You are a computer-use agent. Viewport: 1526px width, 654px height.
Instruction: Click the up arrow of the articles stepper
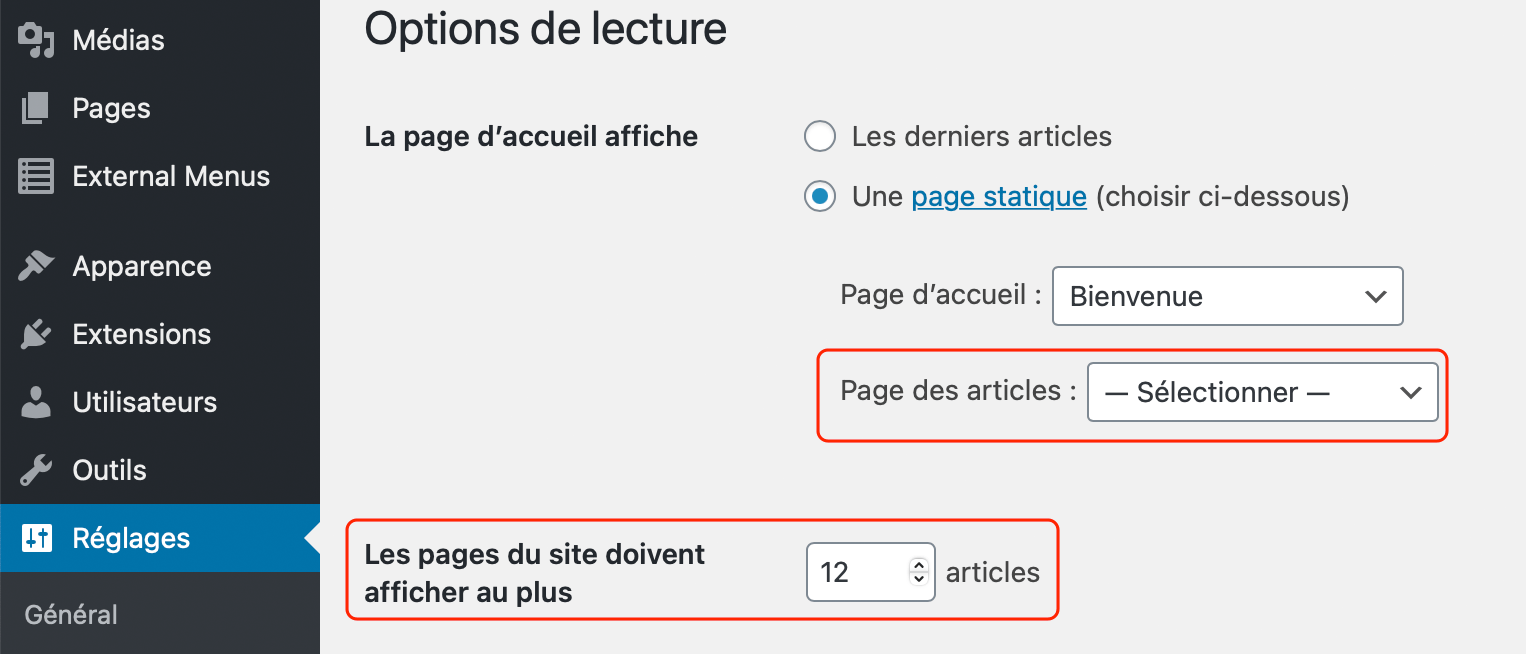click(x=918, y=563)
